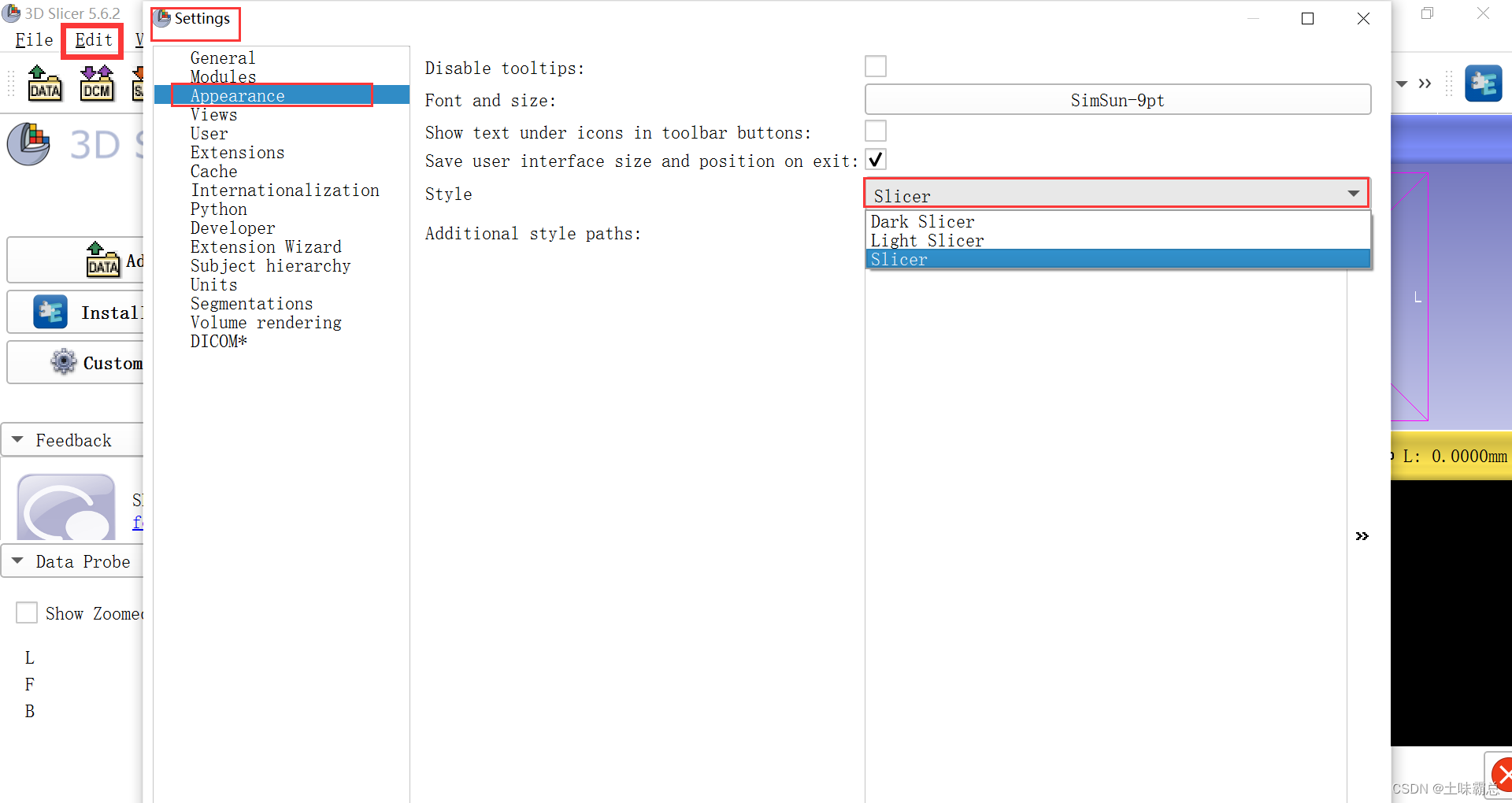Select General settings page
This screenshot has width=1512, height=803.
(223, 57)
